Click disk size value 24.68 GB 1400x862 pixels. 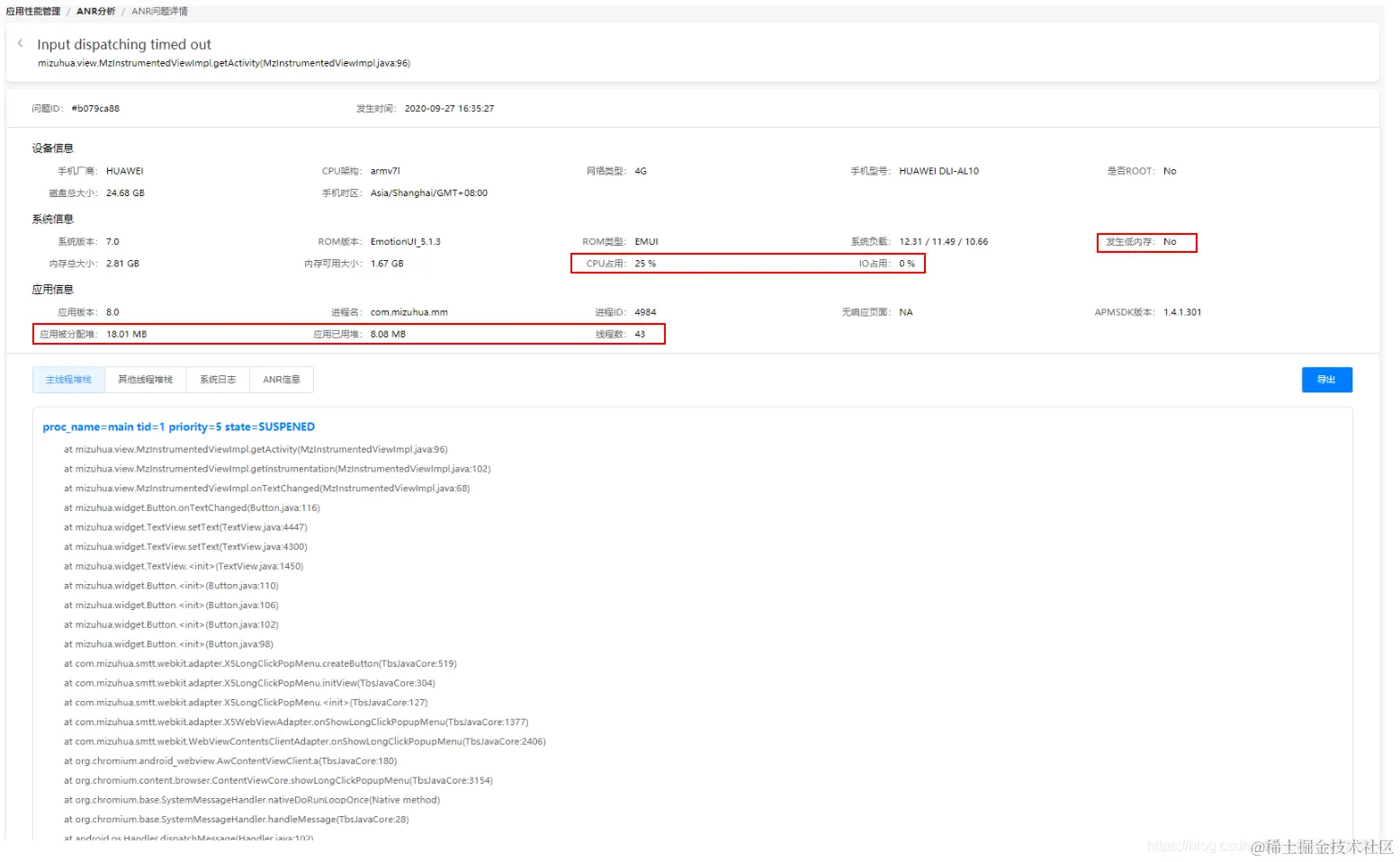coord(125,193)
